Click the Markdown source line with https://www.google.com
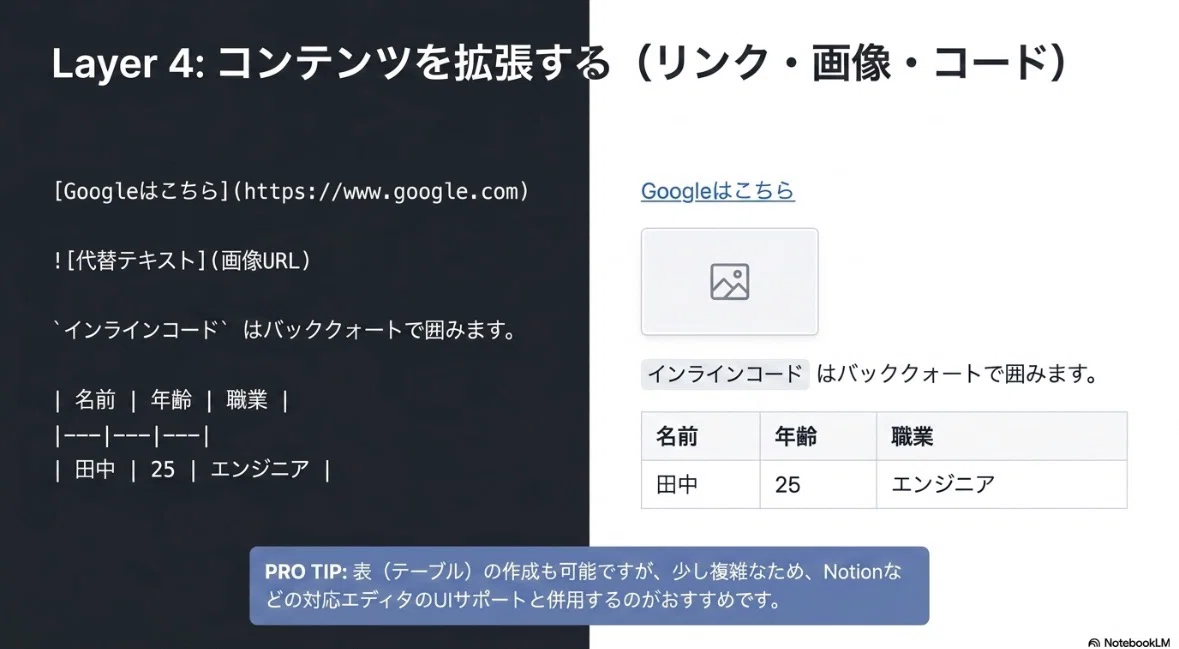This screenshot has width=1179, height=649. (291, 191)
